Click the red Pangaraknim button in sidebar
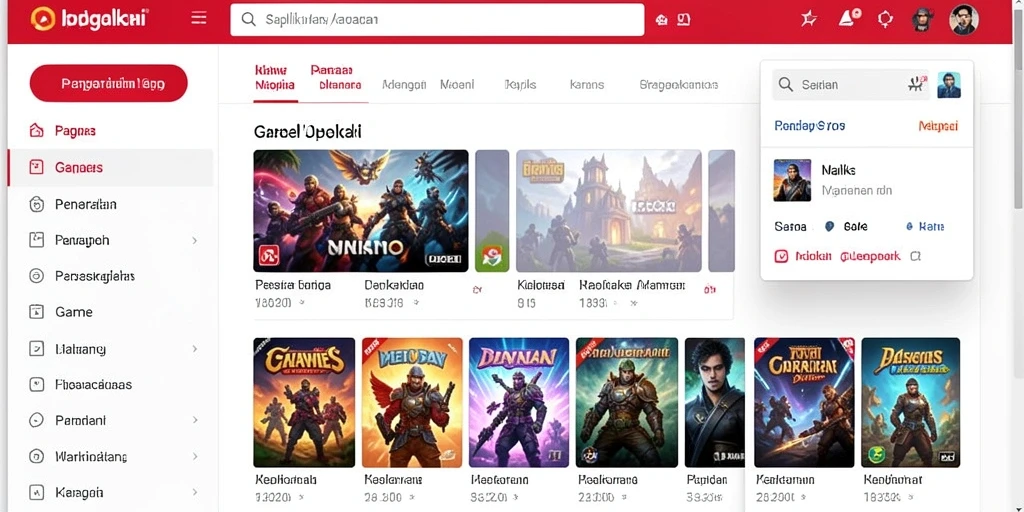The width and height of the screenshot is (1024, 512). click(108, 83)
